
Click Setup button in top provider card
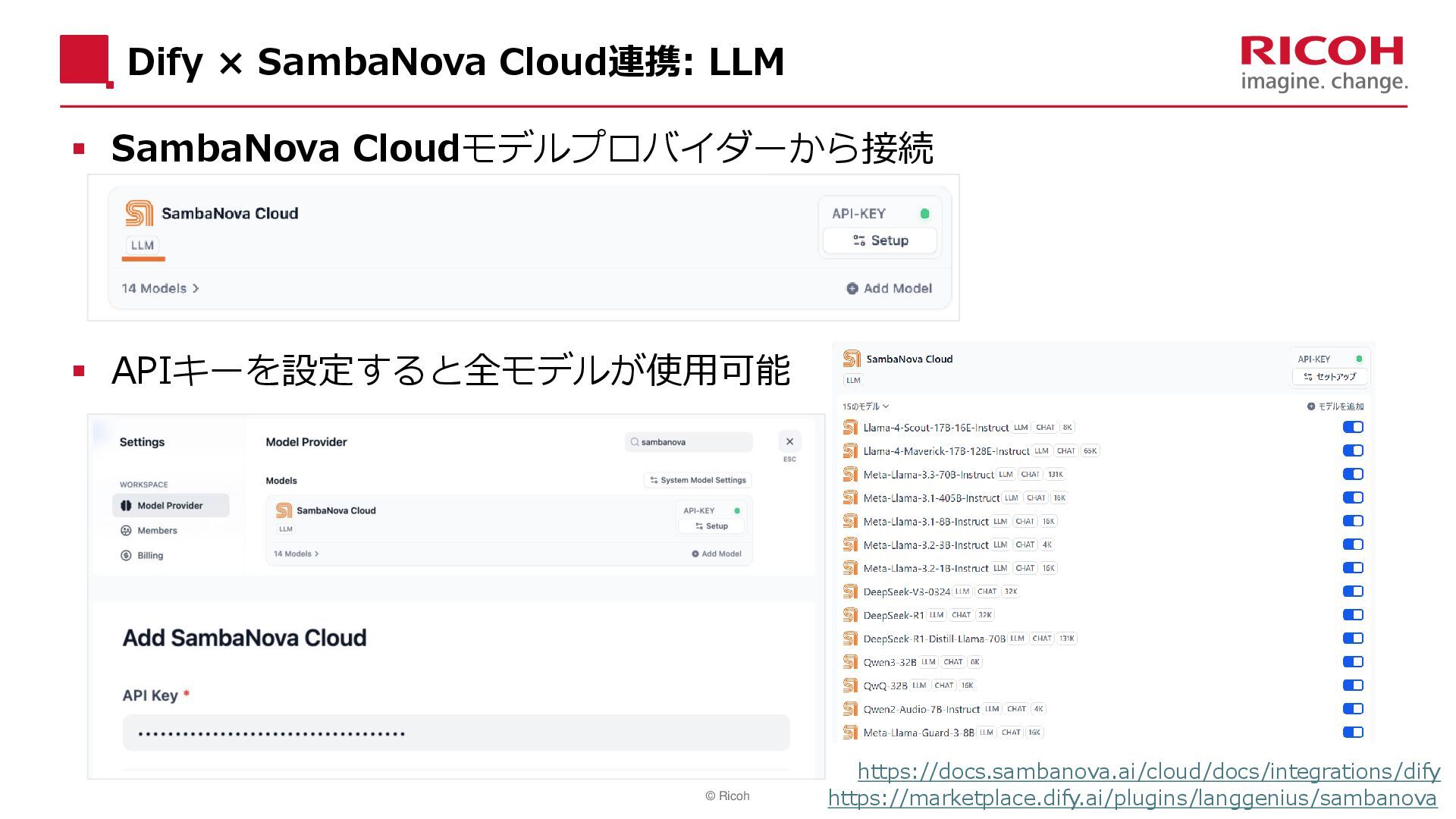[880, 240]
